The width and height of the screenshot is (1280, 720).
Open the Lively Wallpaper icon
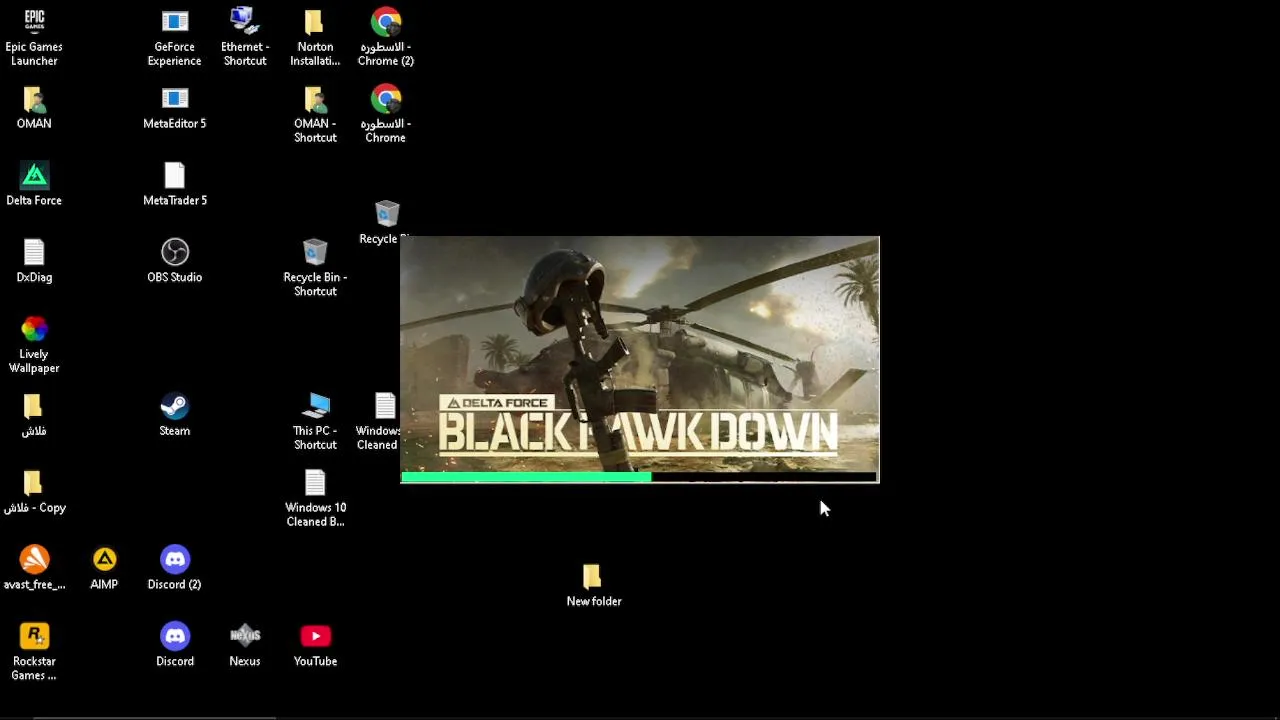(34, 345)
